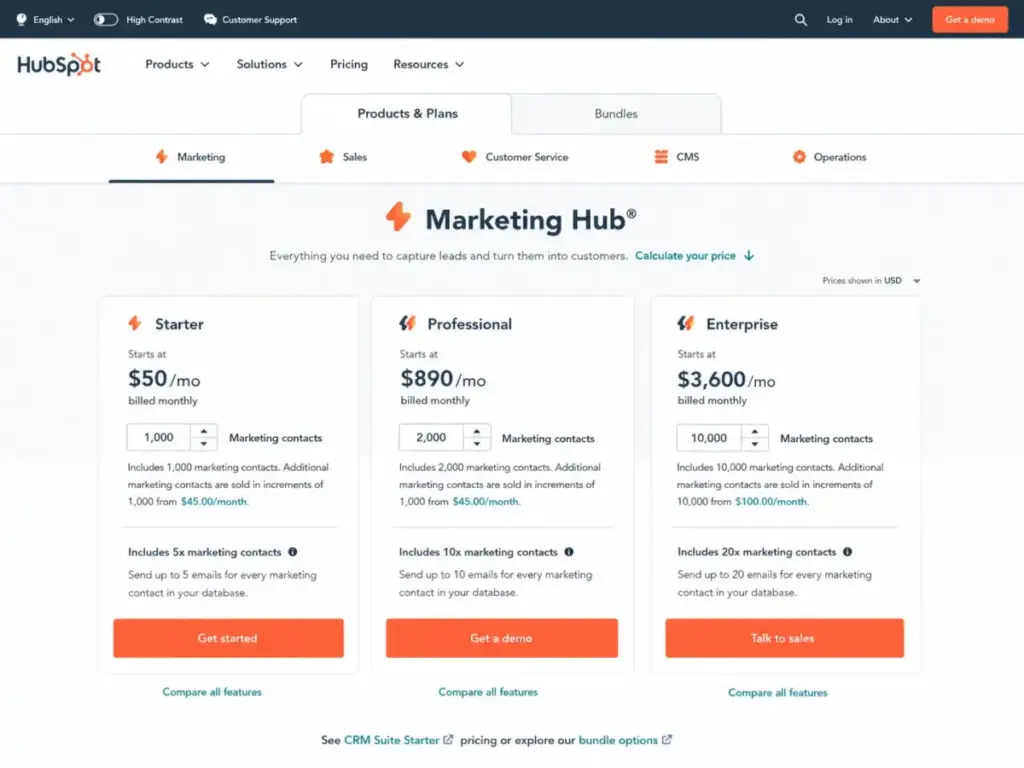1024x768 pixels.
Task: Compare all features under the Professional plan
Action: pyautogui.click(x=488, y=692)
